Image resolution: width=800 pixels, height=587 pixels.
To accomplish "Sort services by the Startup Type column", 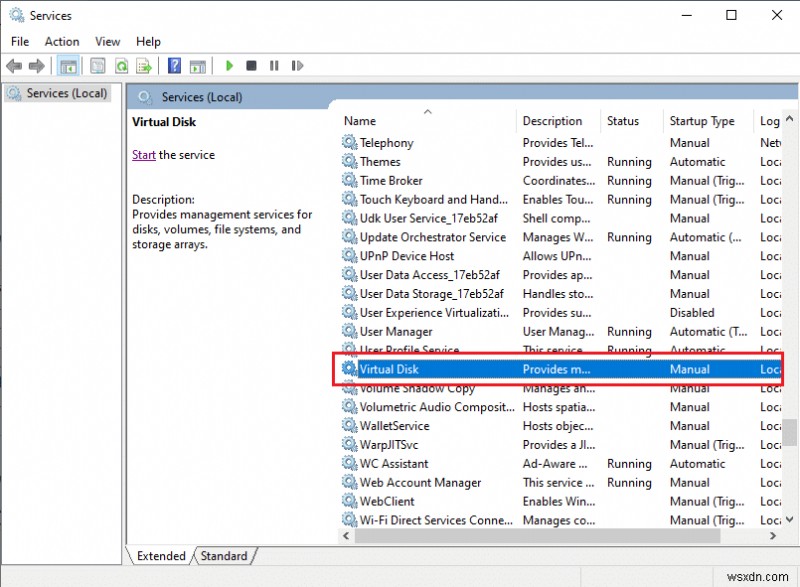I will (704, 120).
